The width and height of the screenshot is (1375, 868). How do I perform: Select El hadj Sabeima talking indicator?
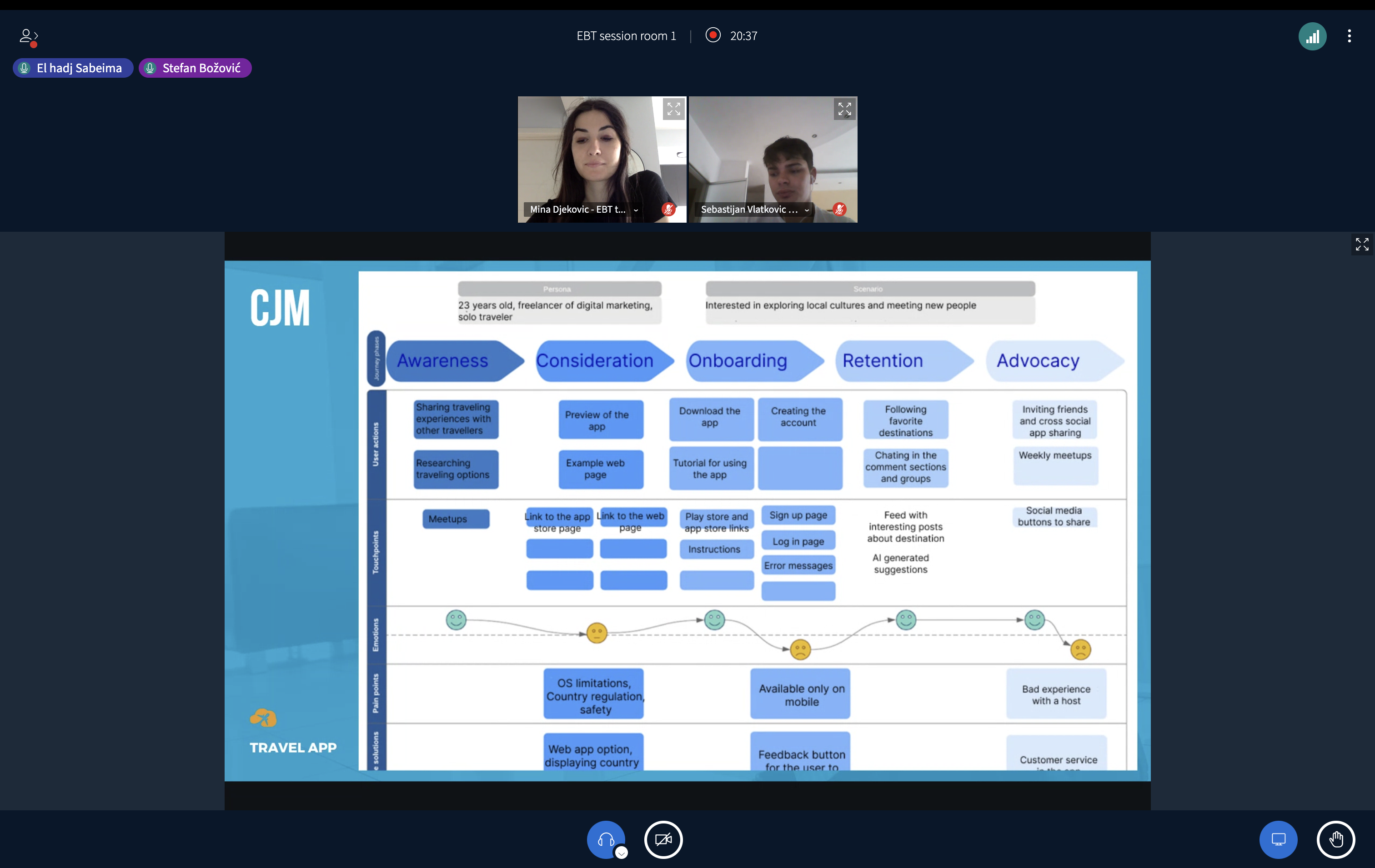pos(73,68)
